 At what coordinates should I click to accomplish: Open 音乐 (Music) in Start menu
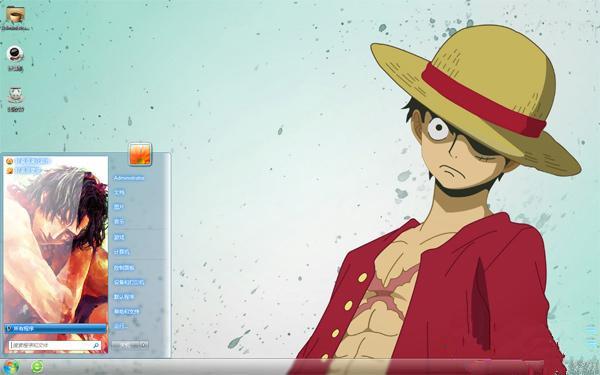[119, 222]
